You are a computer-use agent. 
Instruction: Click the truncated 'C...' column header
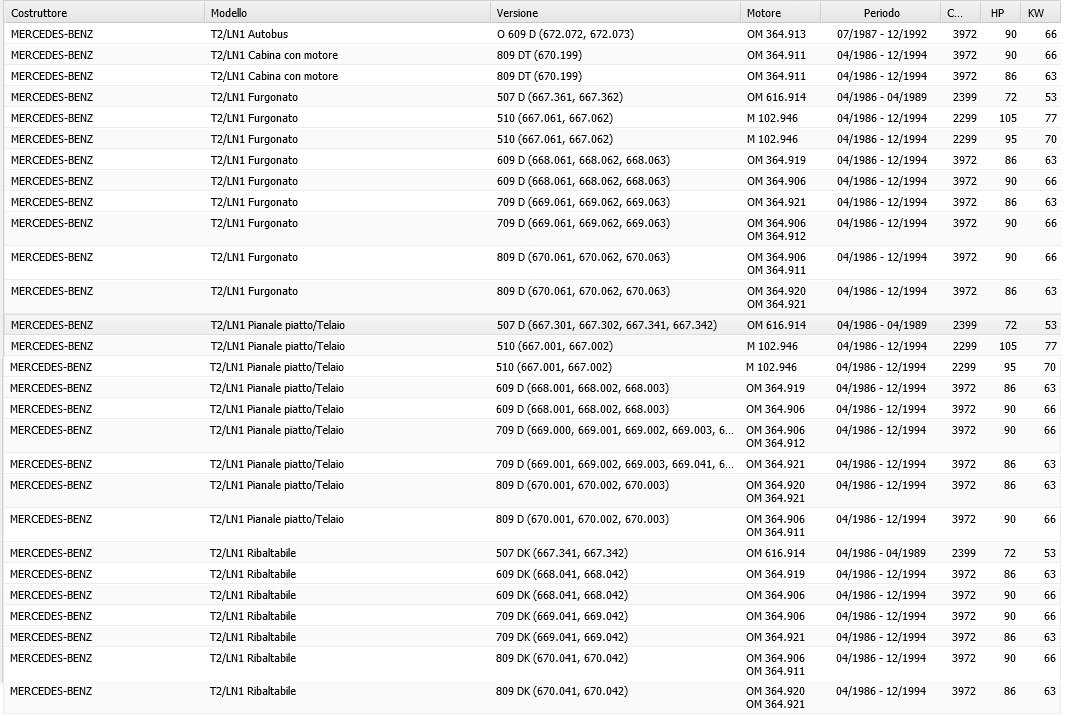[x=961, y=13]
